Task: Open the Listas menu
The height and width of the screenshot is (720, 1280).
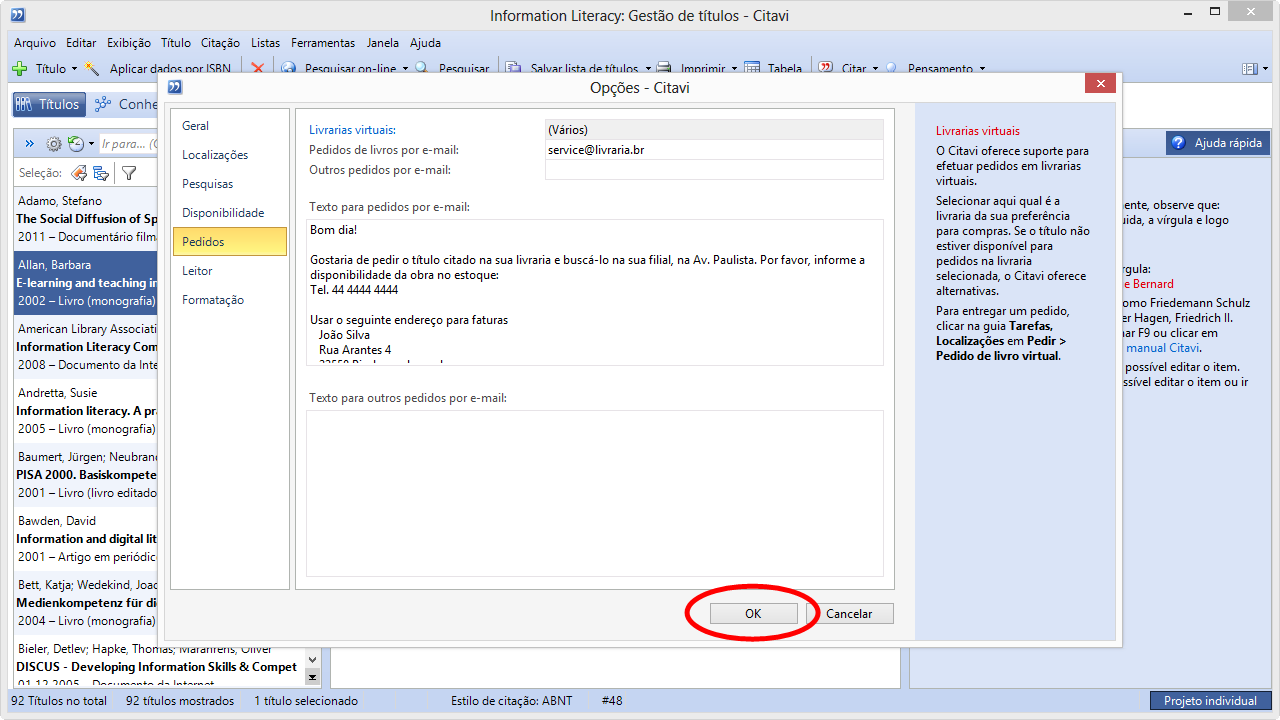Action: click(266, 43)
